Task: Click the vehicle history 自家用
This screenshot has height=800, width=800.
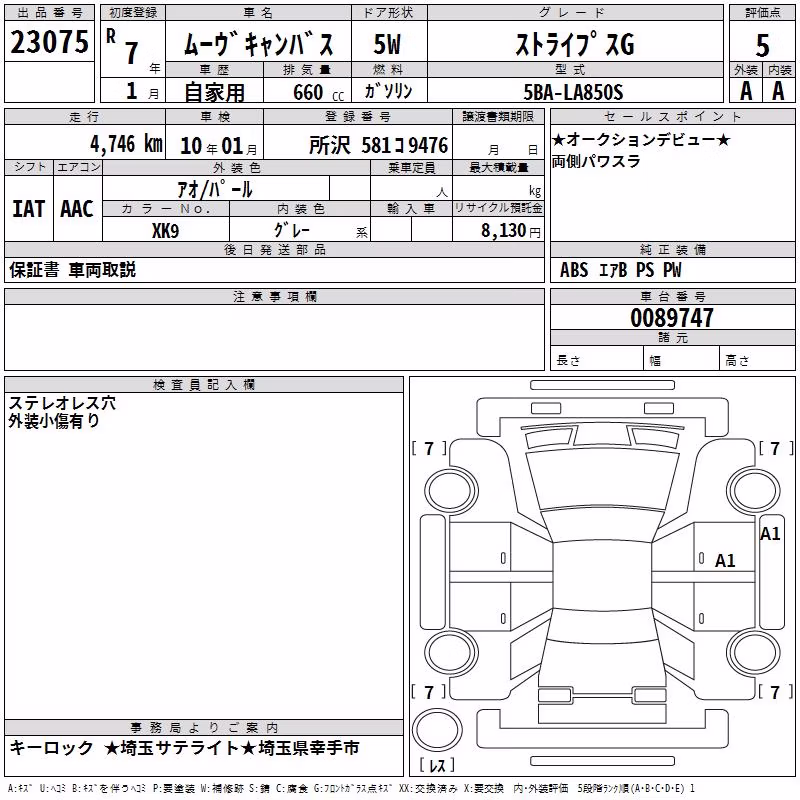Action: 214,92
